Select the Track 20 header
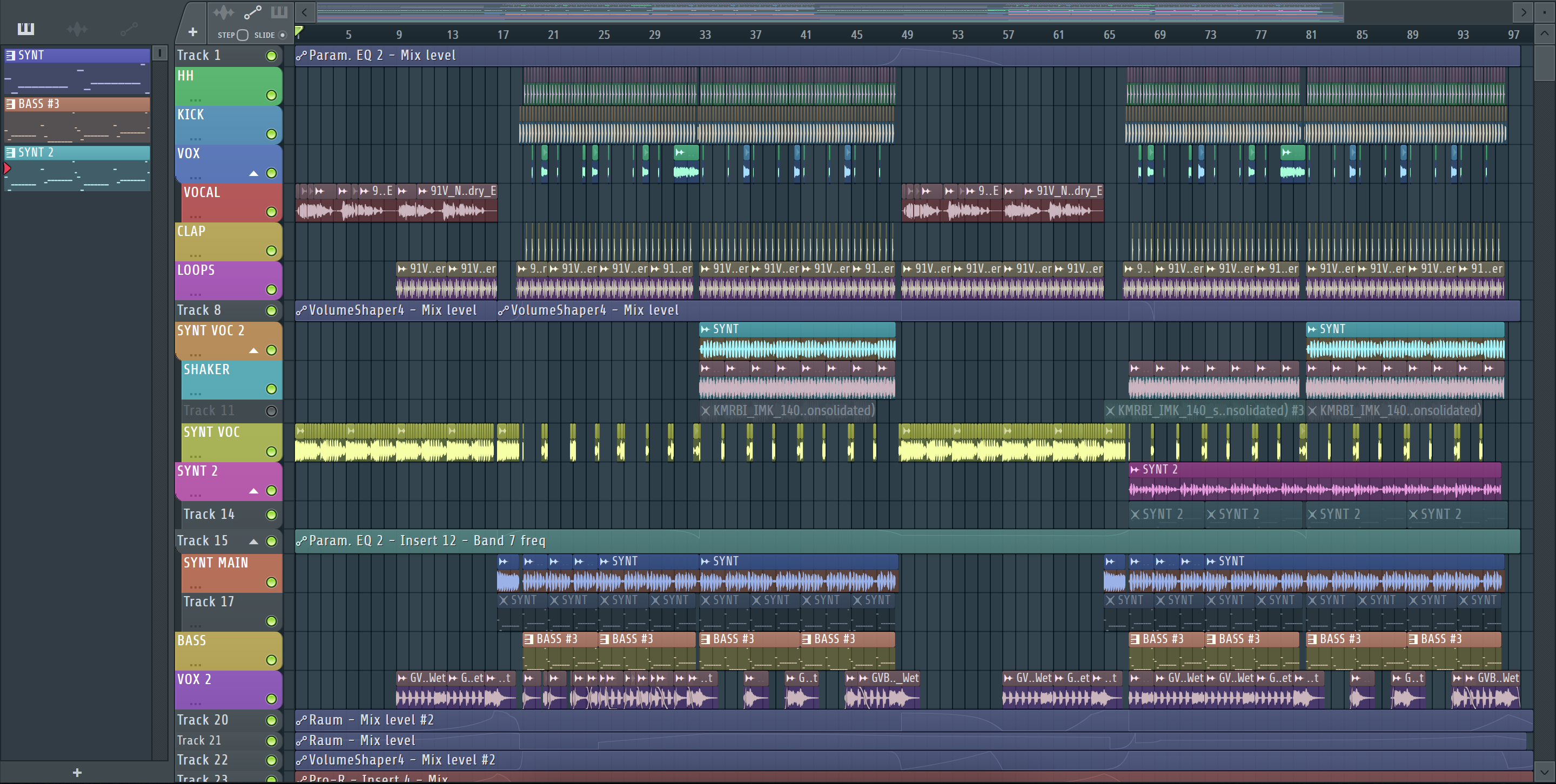Viewport: 1556px width, 784px height. (229, 720)
